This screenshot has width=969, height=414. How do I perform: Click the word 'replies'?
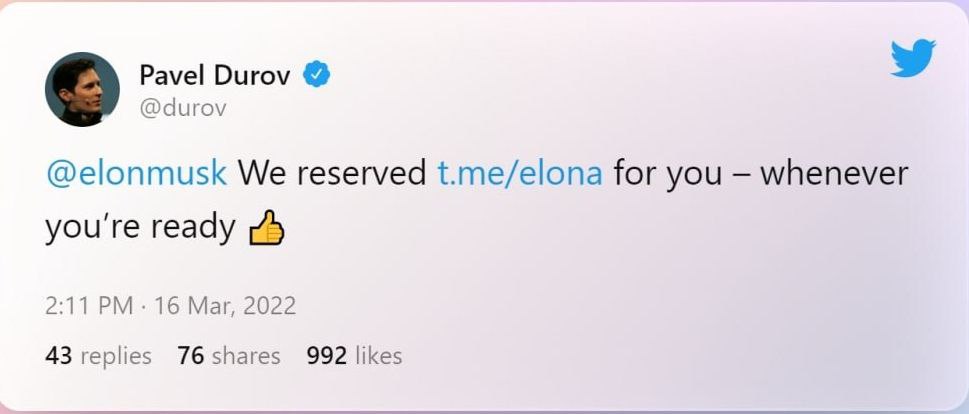[x=114, y=355]
